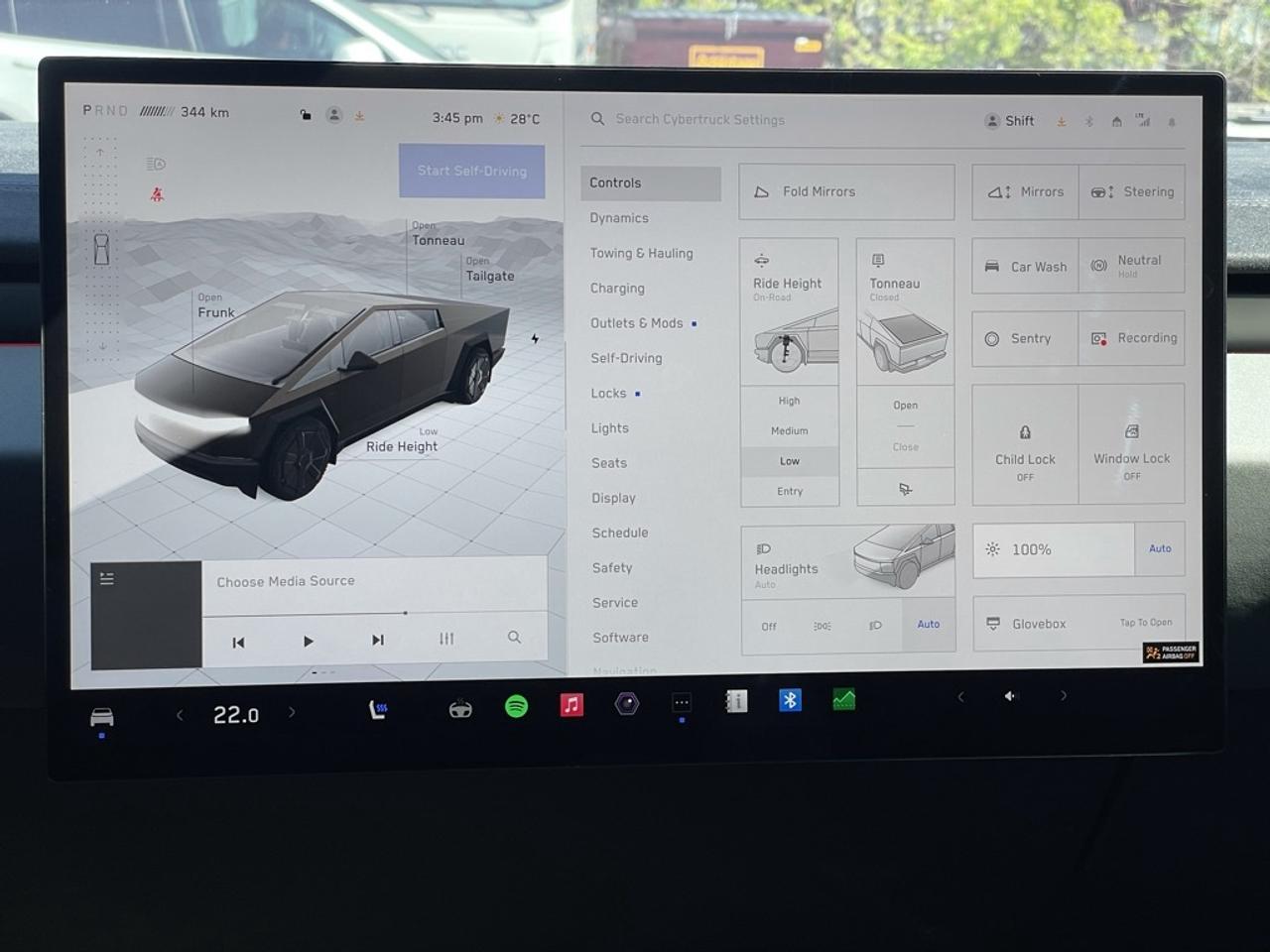
Task: Adjust Steering button
Action: pos(1132,192)
